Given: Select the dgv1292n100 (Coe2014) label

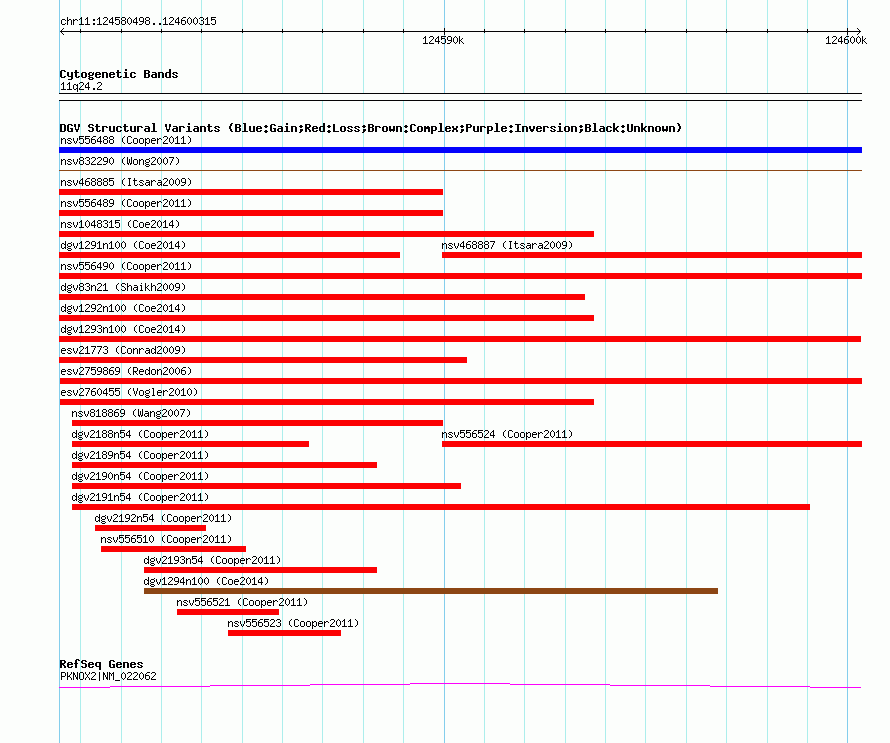Looking at the screenshot, I should click(x=123, y=308).
